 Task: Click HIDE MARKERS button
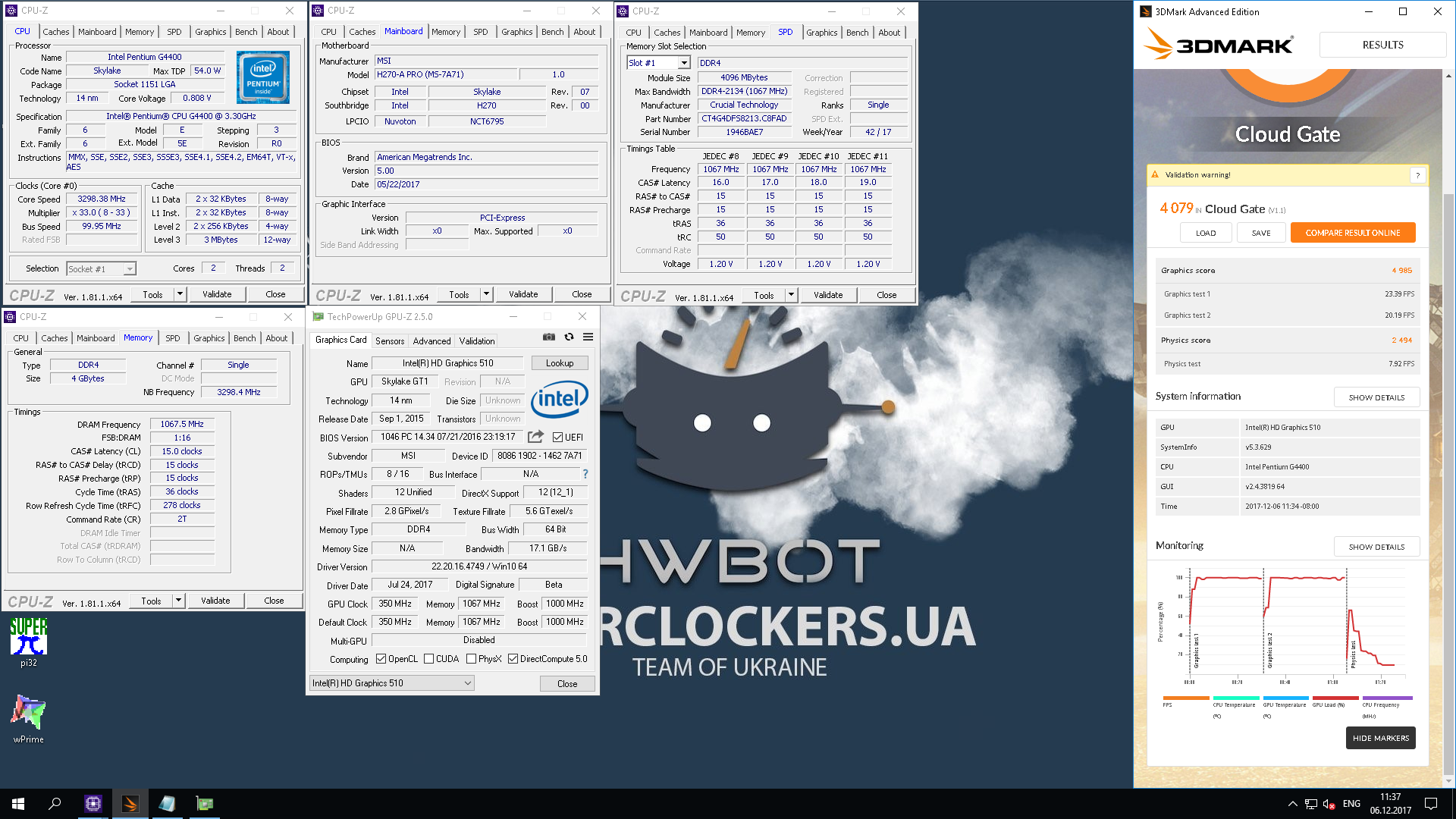1380,738
